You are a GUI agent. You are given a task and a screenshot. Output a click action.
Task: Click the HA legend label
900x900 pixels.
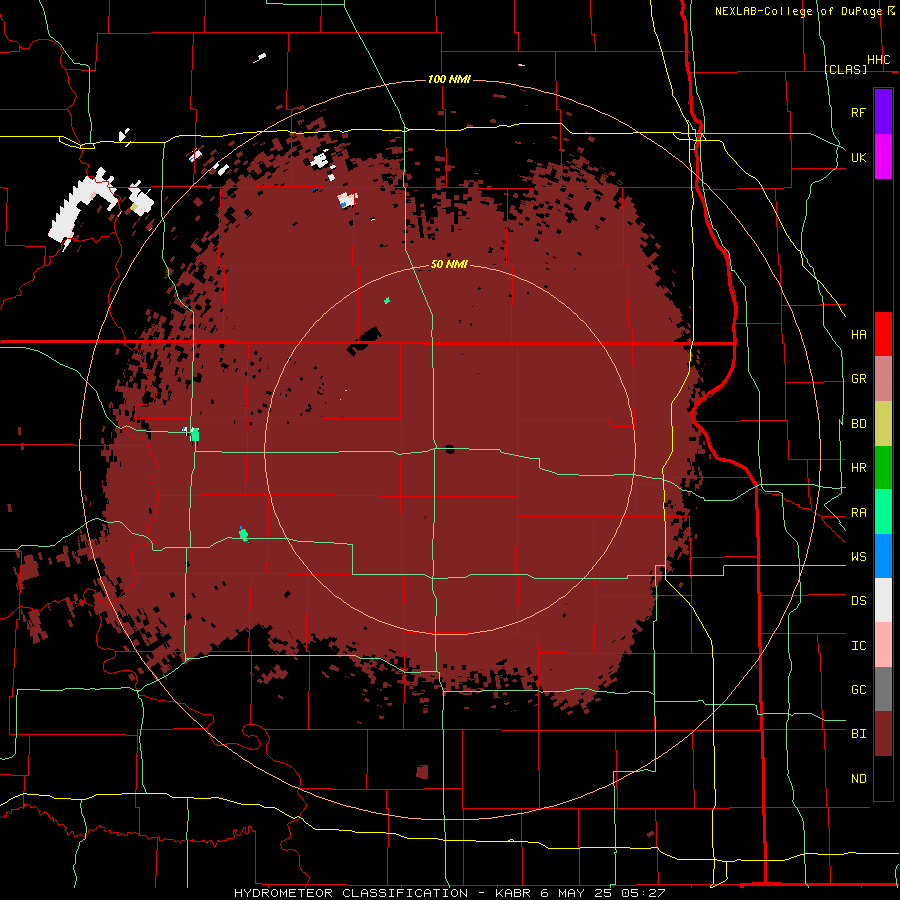click(858, 335)
